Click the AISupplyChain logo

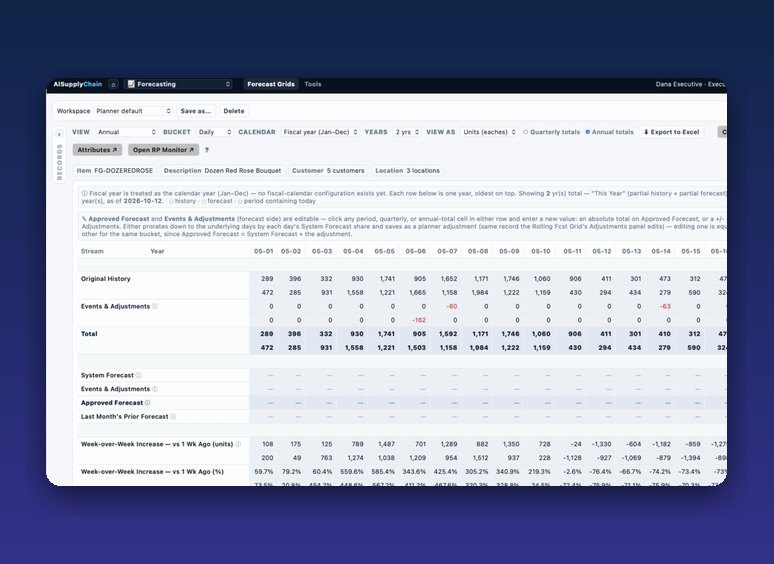77,84
